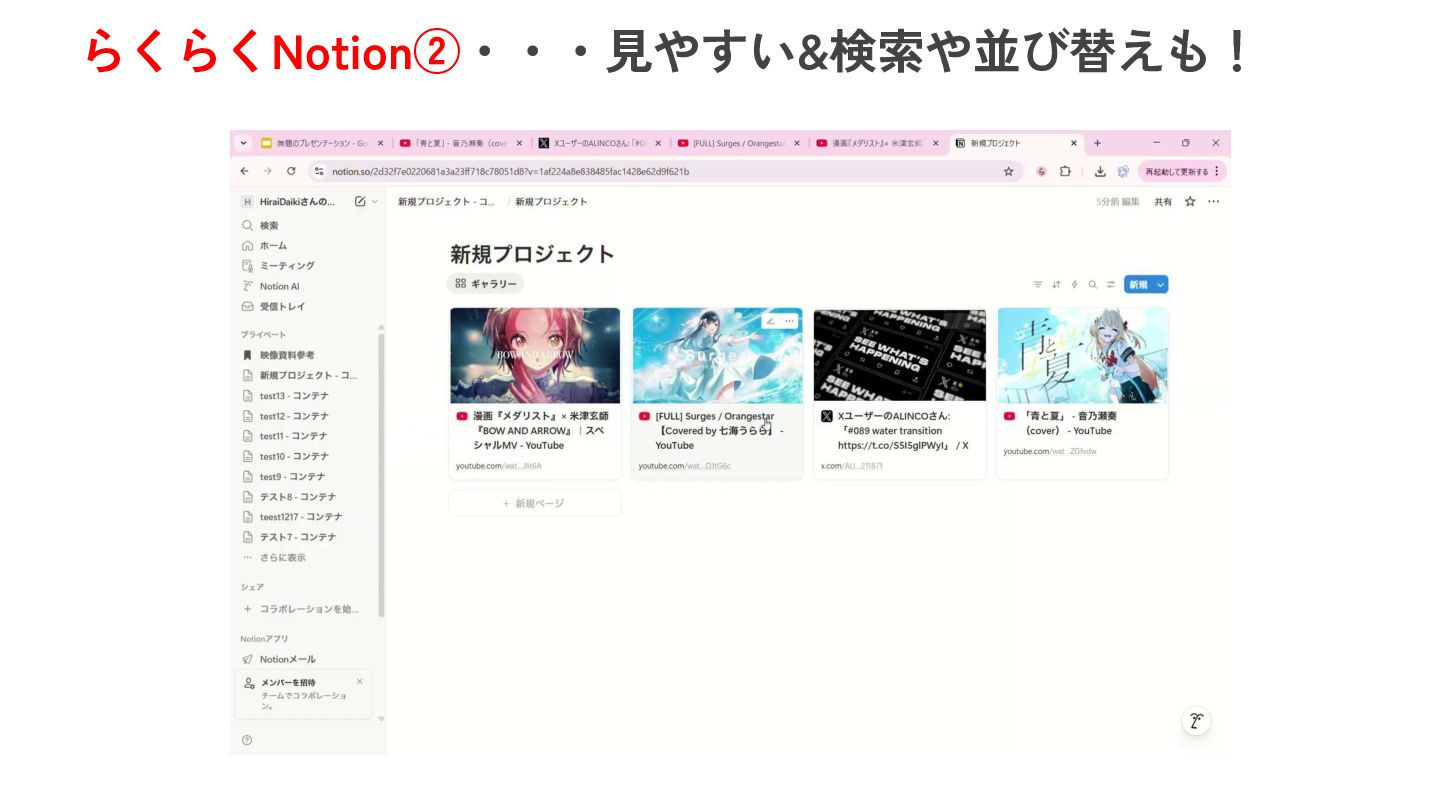Screen dimensions: 1440x810
Task: Click the new page compose icon
Action: coord(360,202)
